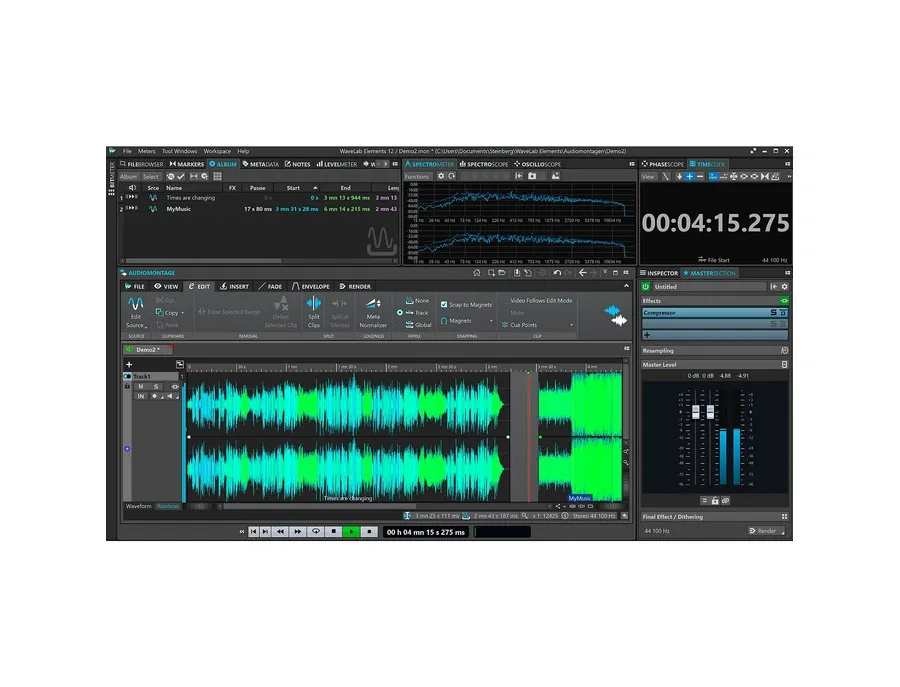
Task: Toggle Master Section power button
Action: tap(646, 286)
